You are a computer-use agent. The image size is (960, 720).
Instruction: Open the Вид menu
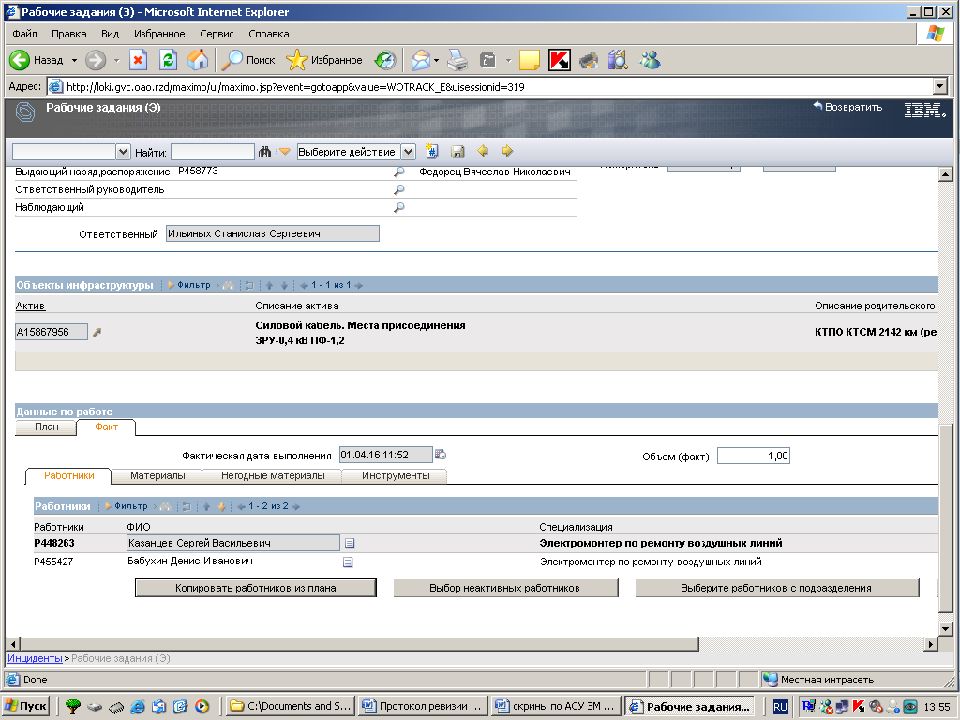click(x=110, y=34)
